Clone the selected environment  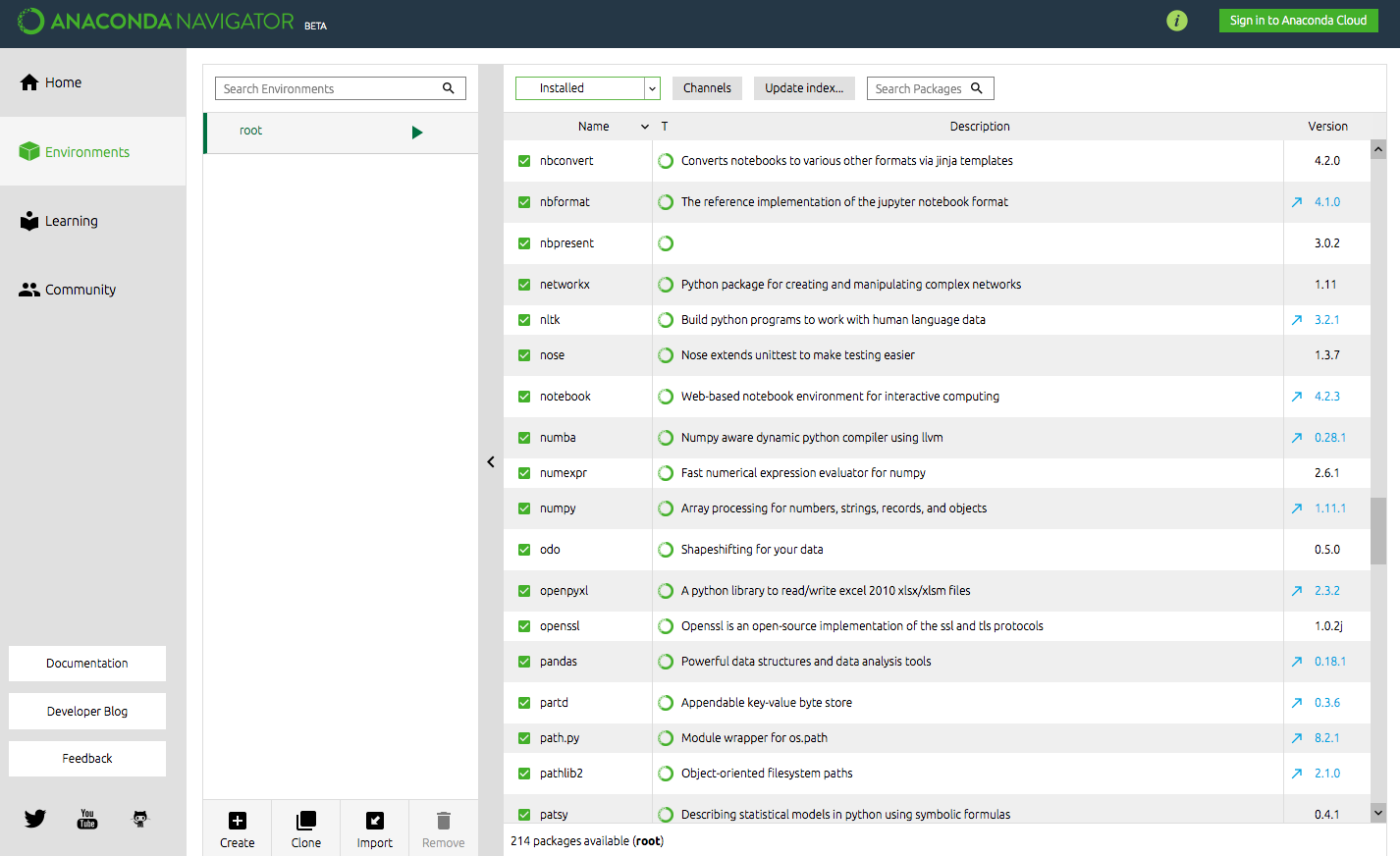click(x=306, y=829)
